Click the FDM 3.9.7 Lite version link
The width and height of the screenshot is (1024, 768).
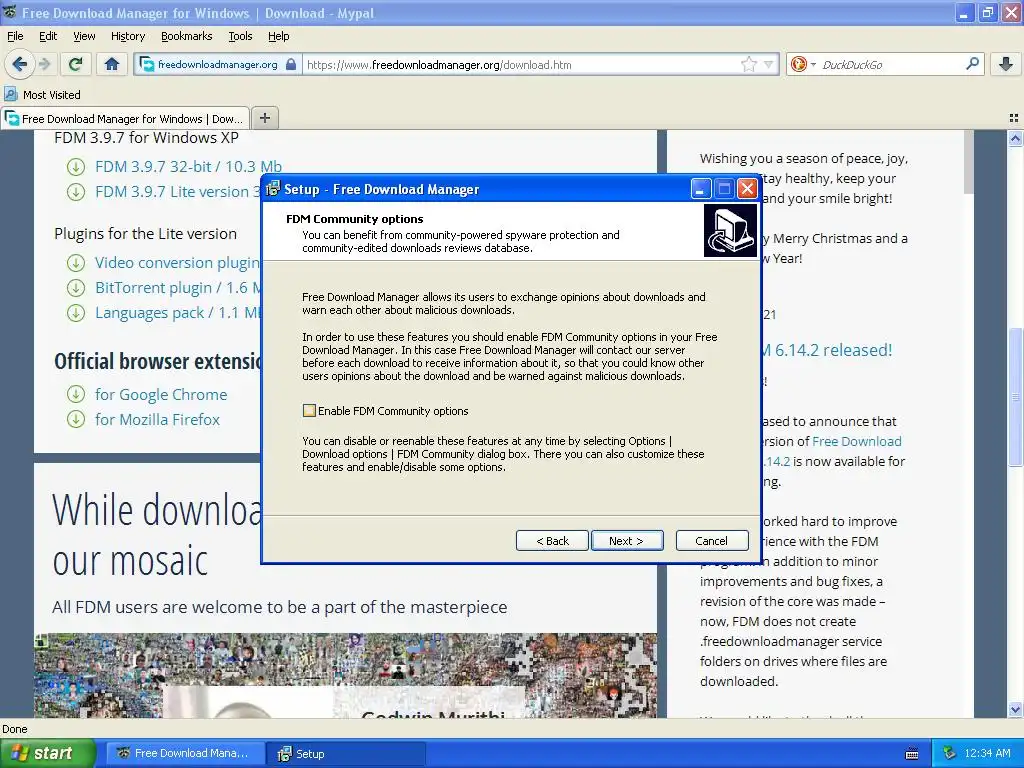point(178,191)
